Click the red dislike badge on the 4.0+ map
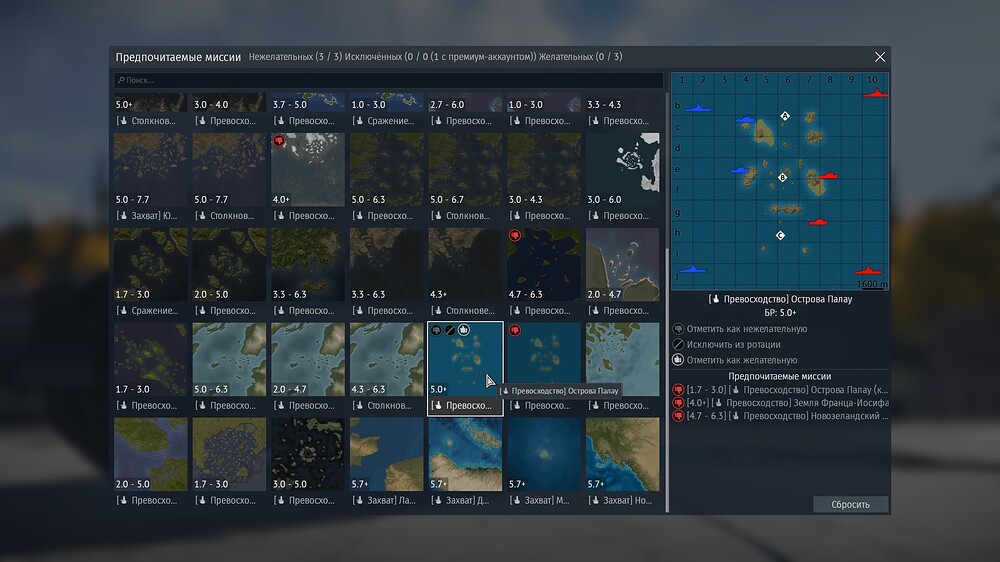Screen dimensions: 1000x562 279,141
